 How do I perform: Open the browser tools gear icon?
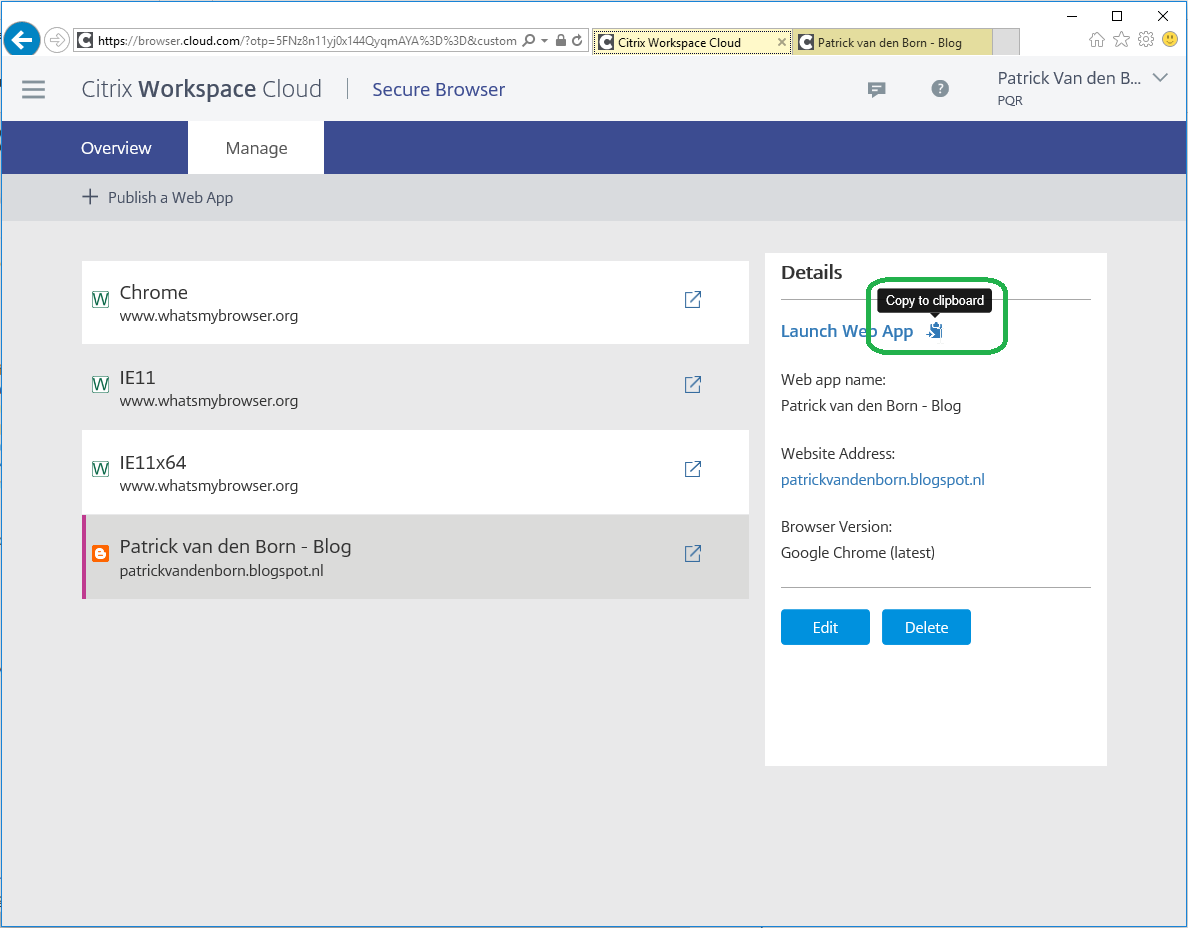click(1146, 39)
